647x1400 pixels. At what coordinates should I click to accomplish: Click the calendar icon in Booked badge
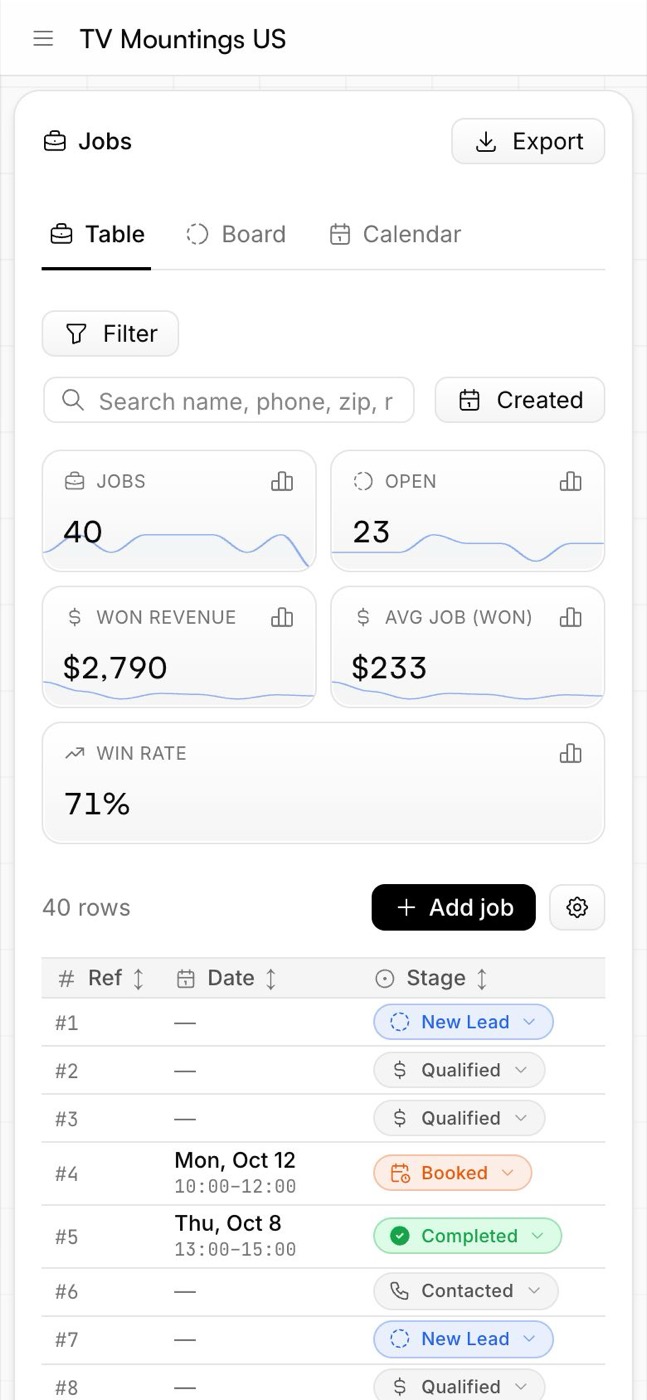coord(399,1173)
